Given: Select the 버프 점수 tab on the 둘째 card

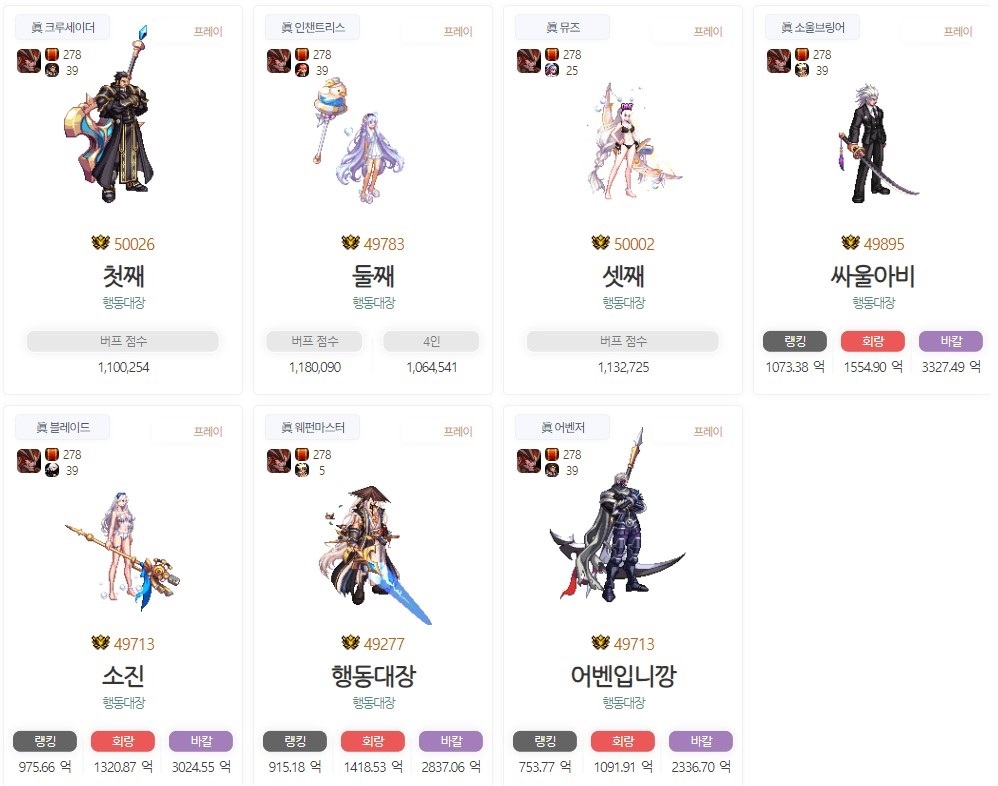Looking at the screenshot, I should point(314,341).
